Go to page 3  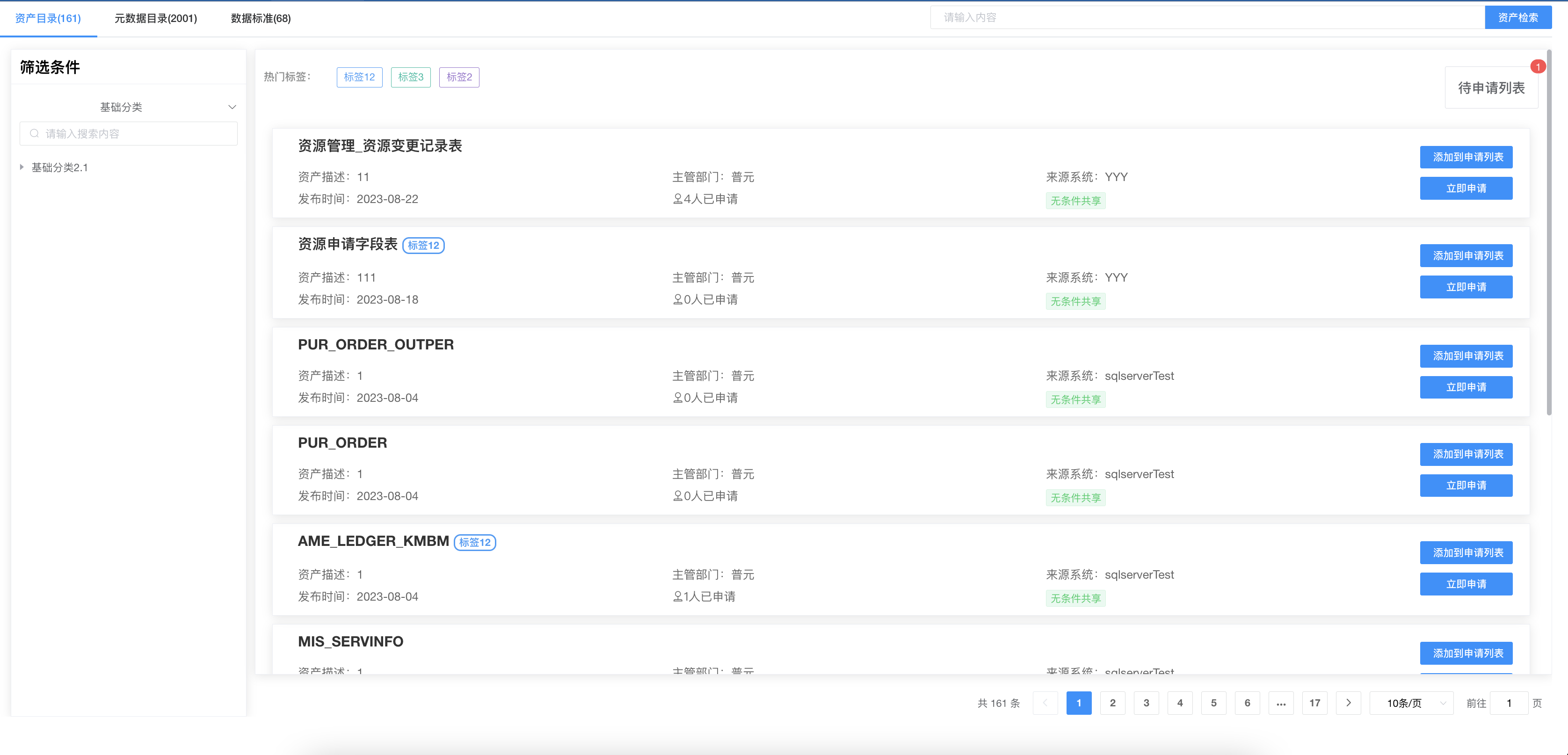pyautogui.click(x=1146, y=703)
